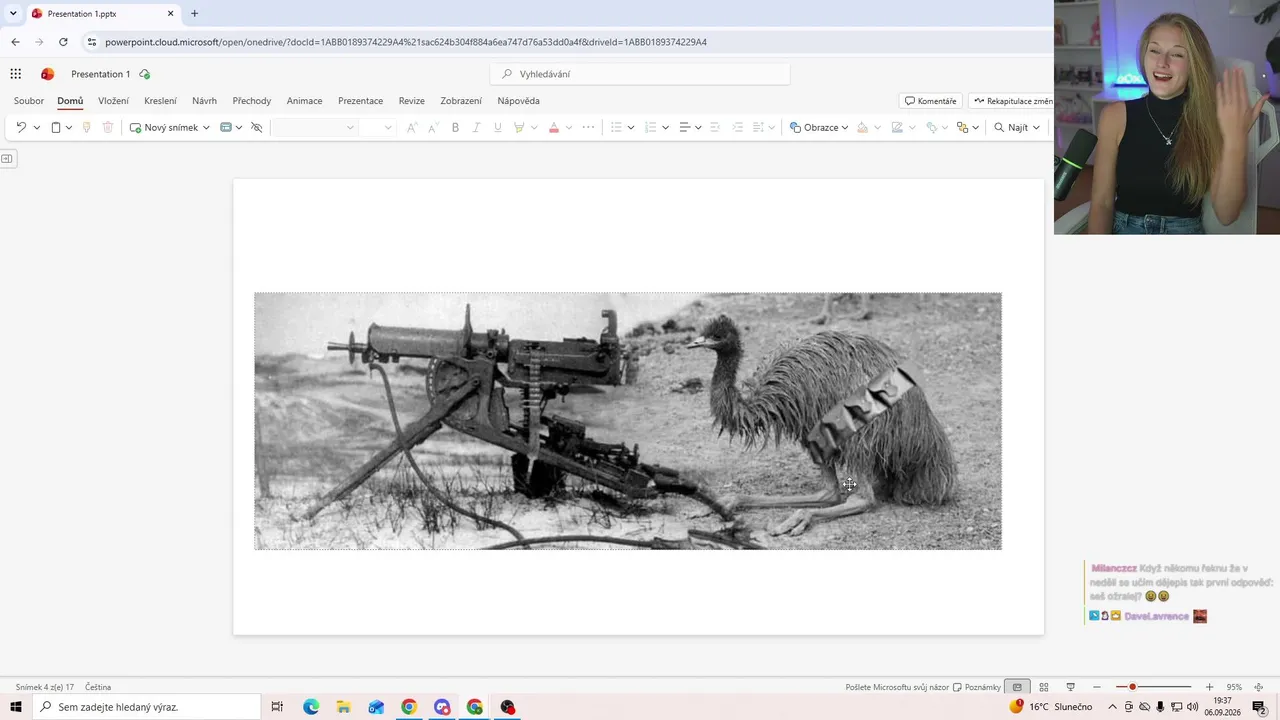Click Pošlete Microsoftu svůj názor link
The image size is (1280, 720).
coord(897,687)
